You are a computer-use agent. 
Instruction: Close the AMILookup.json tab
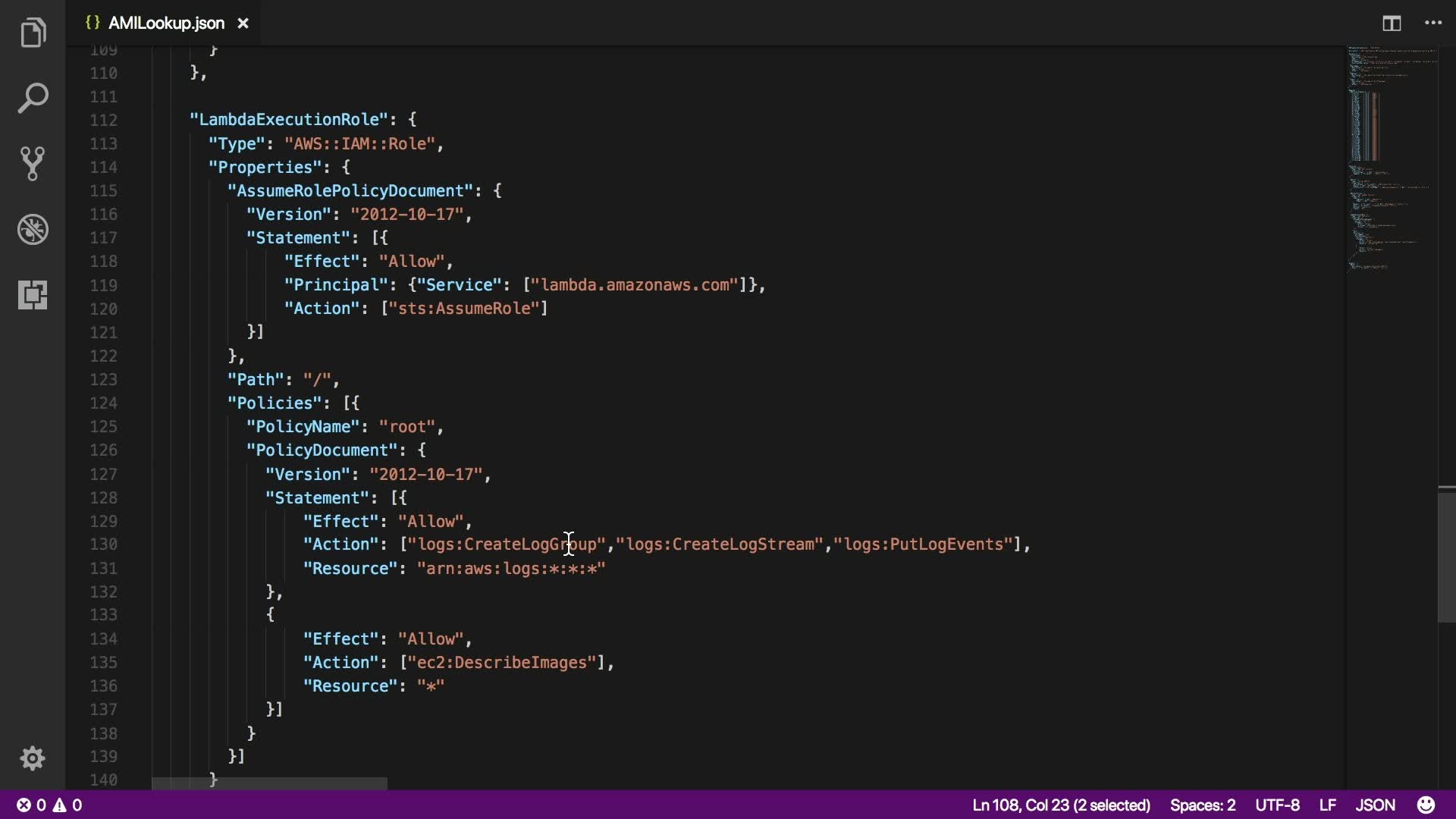(x=243, y=24)
